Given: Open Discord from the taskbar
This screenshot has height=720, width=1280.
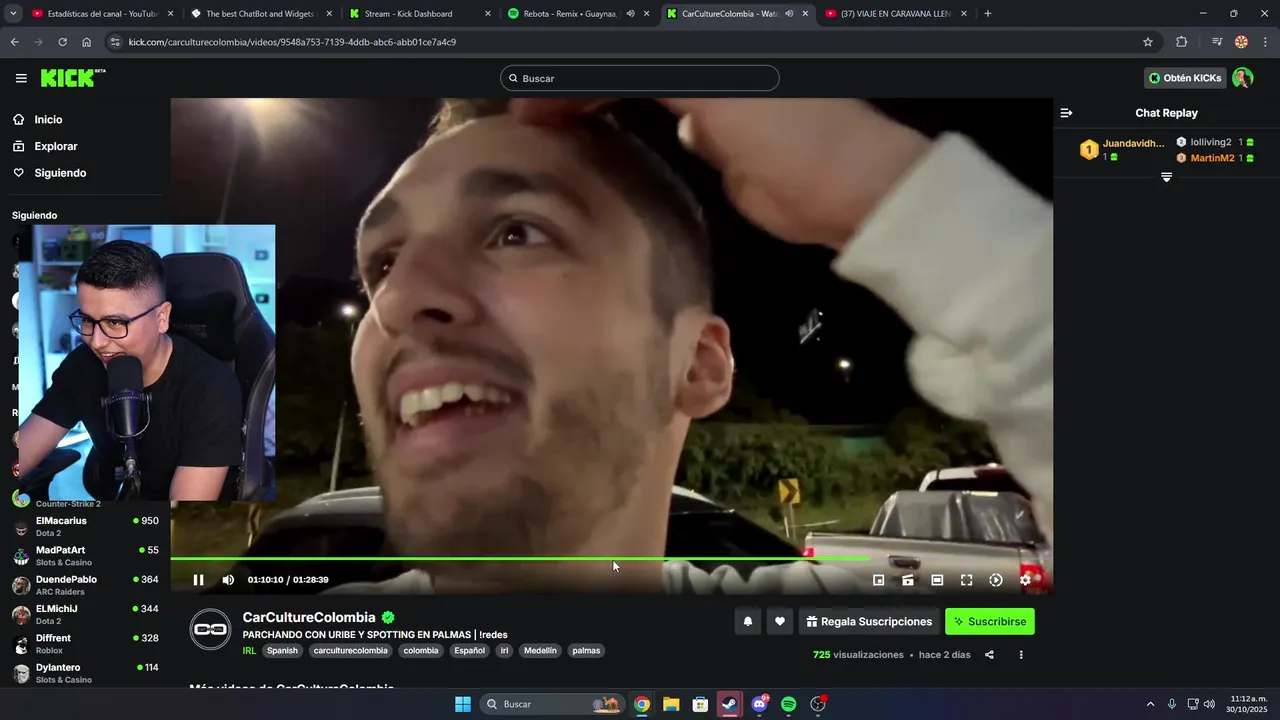Looking at the screenshot, I should tap(760, 704).
